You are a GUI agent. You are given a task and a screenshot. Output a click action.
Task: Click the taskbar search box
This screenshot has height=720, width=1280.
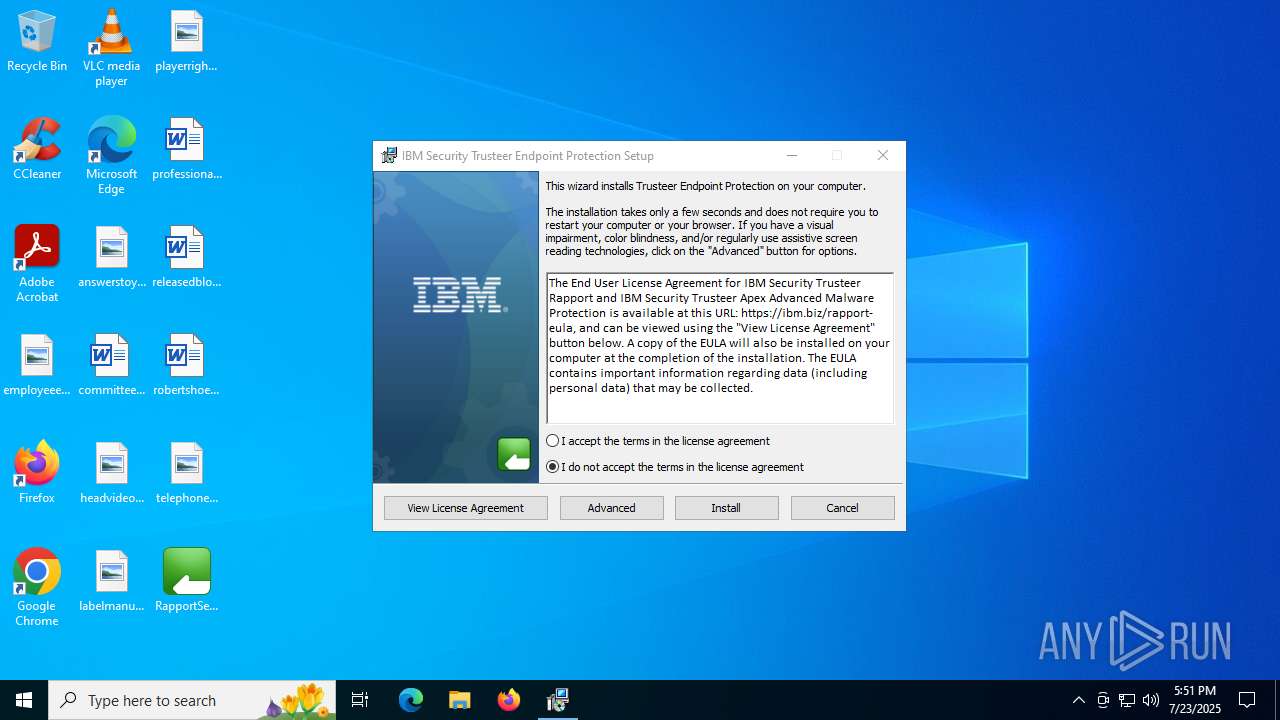click(192, 700)
